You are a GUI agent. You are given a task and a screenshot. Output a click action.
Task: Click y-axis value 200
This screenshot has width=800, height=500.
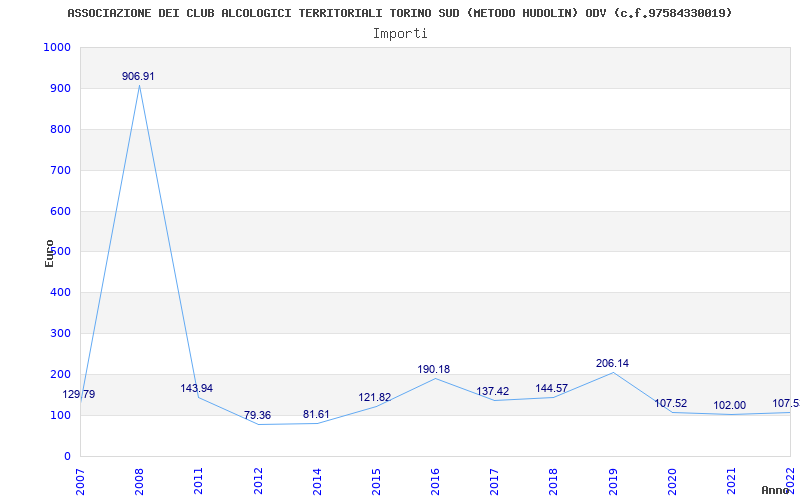pos(60,374)
